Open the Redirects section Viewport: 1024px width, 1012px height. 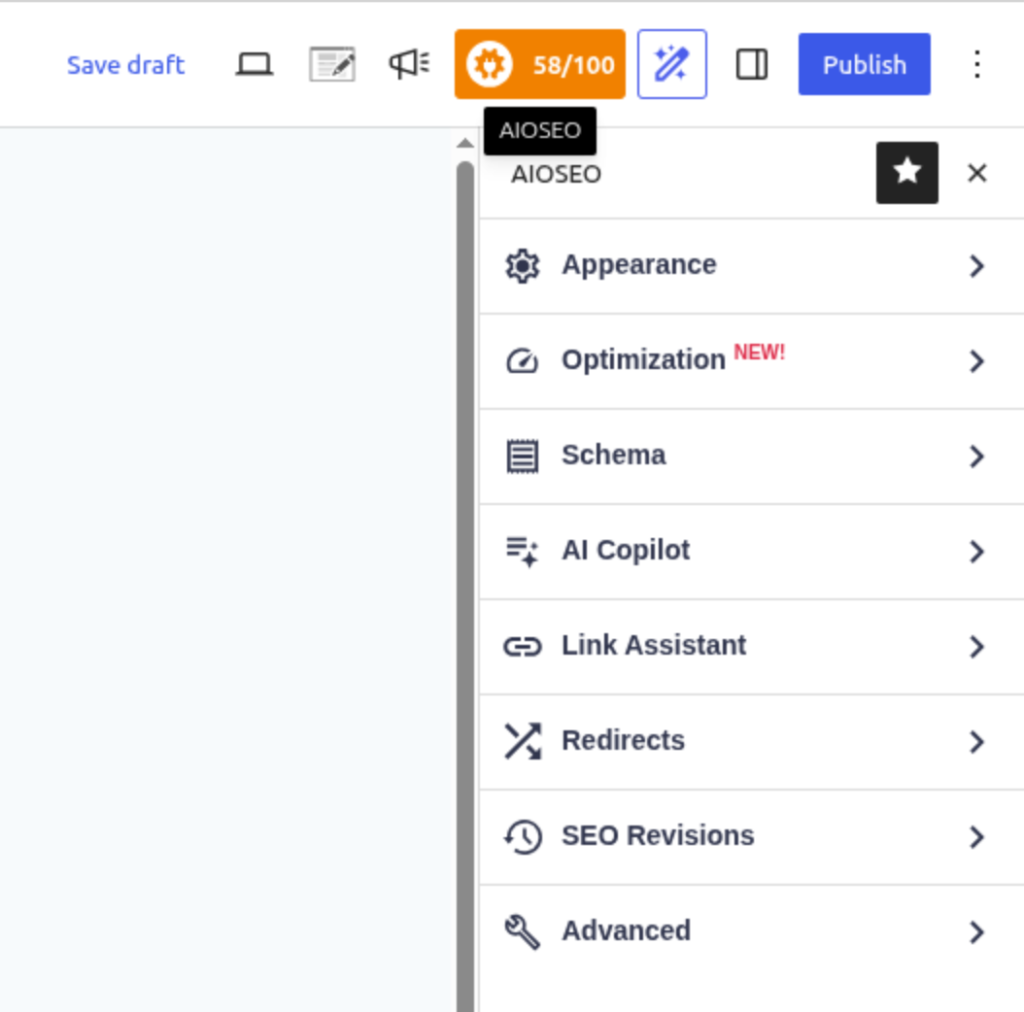752,742
